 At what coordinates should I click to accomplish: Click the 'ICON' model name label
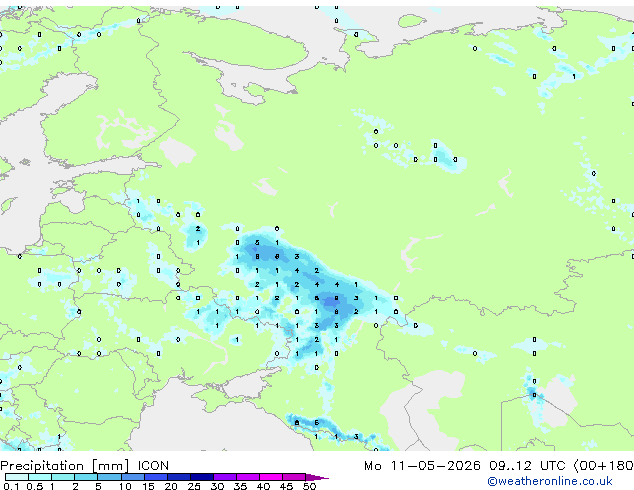click(153, 466)
